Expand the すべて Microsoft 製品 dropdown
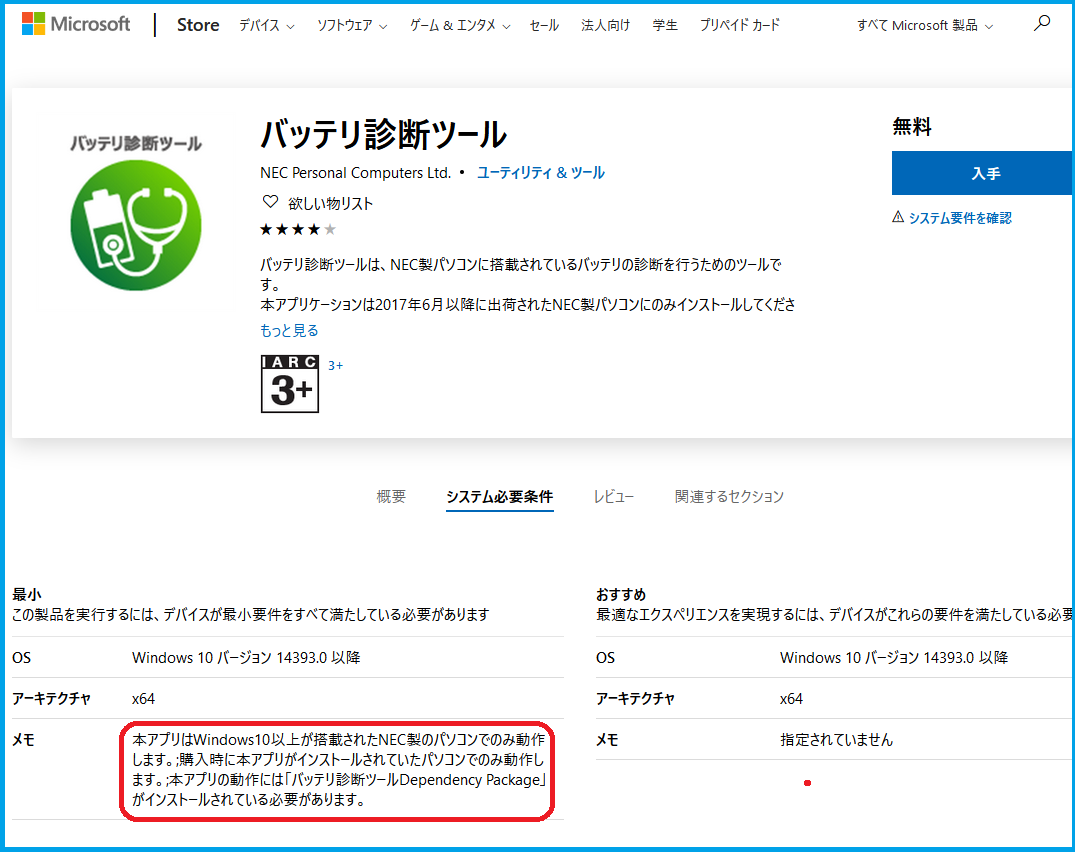 (x=924, y=25)
